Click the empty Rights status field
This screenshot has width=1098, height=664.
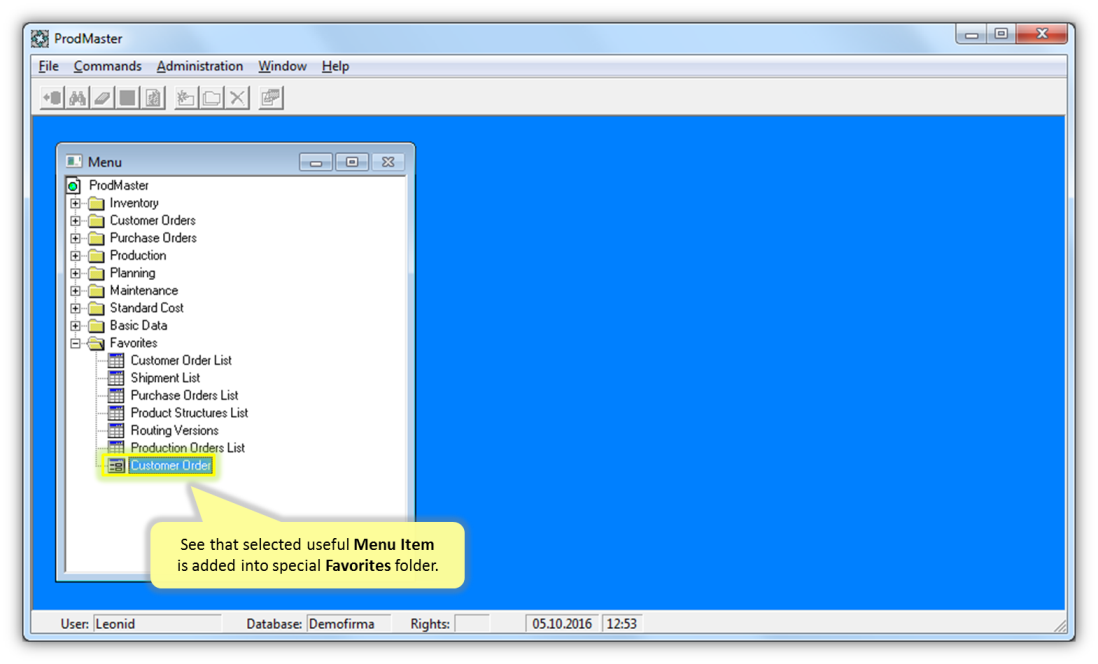click(471, 624)
